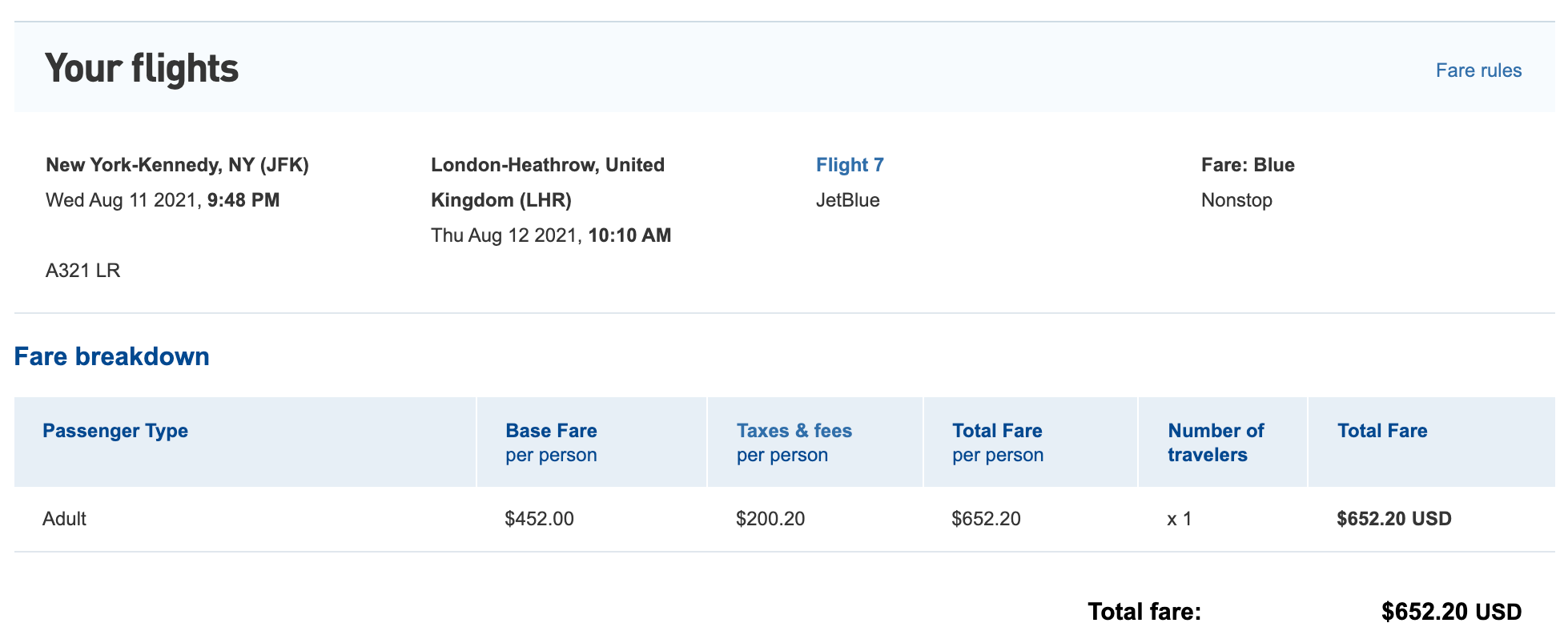This screenshot has height=639, width=1568.
Task: Click the bottom Total fare: label
Action: pyautogui.click(x=1144, y=613)
